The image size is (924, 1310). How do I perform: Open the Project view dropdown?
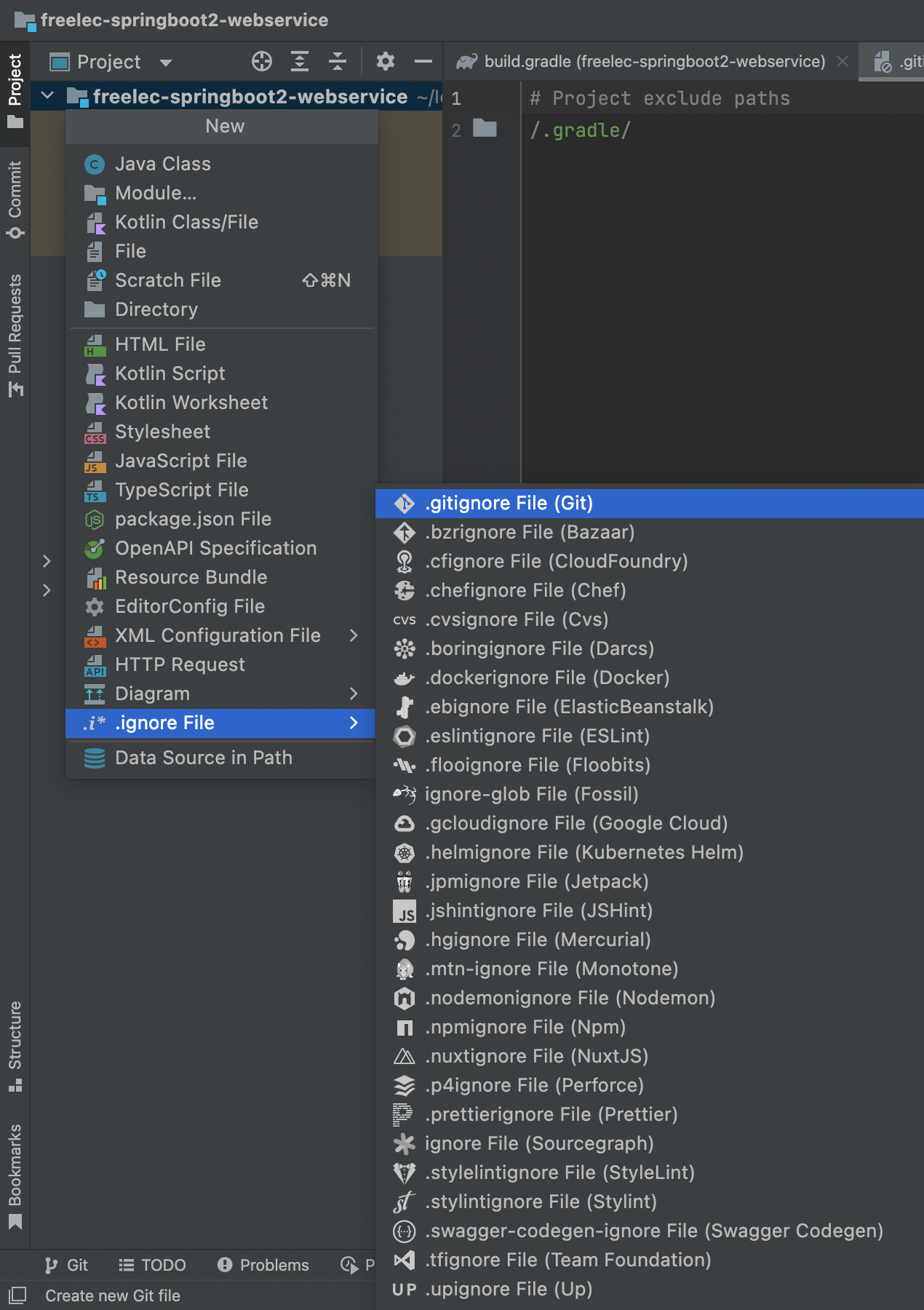tap(111, 62)
